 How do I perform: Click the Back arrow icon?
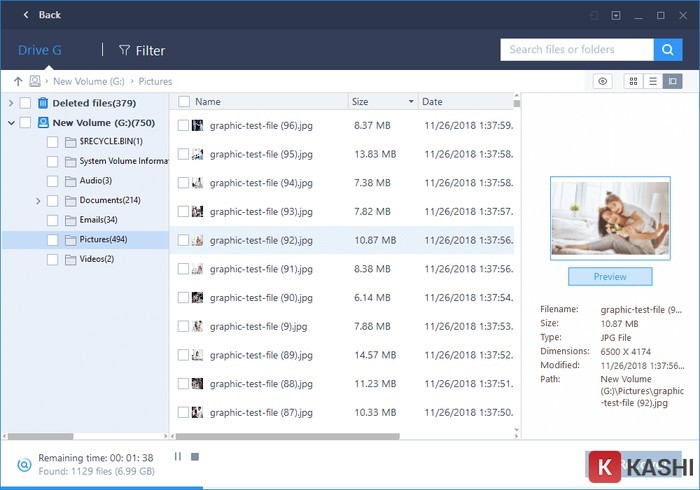click(26, 15)
